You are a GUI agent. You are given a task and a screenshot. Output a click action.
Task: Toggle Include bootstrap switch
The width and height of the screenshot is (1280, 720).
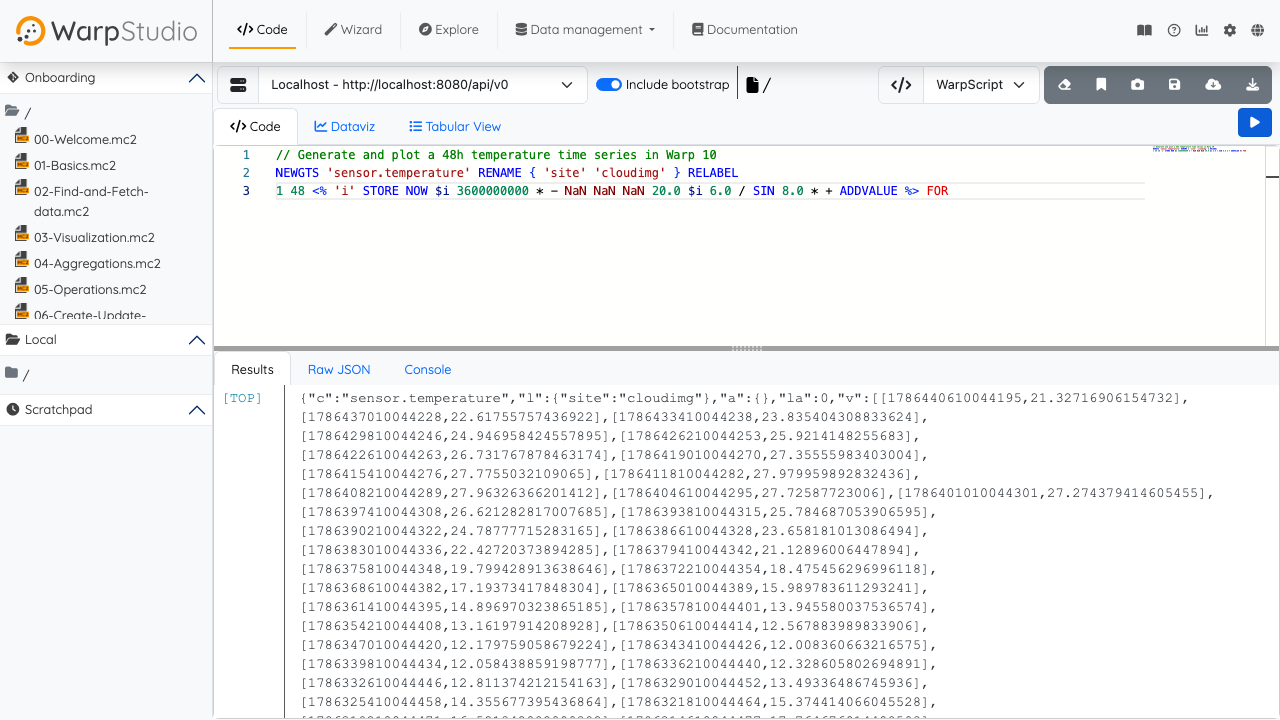pyautogui.click(x=609, y=85)
